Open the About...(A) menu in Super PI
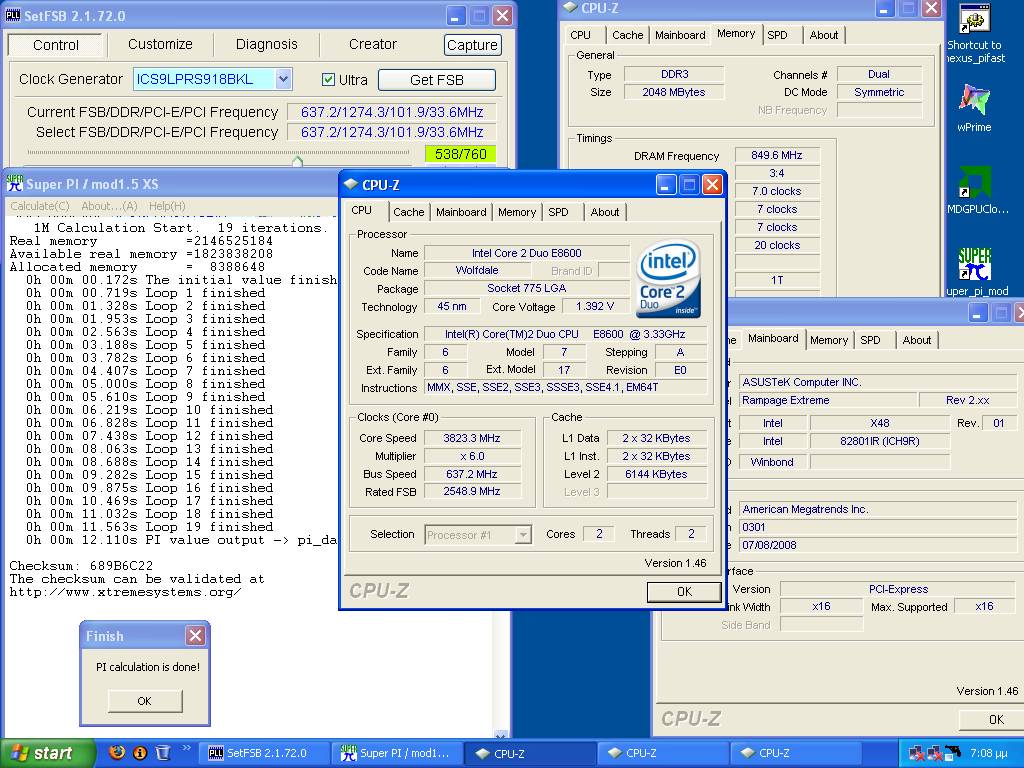This screenshot has width=1024, height=768. [x=109, y=206]
